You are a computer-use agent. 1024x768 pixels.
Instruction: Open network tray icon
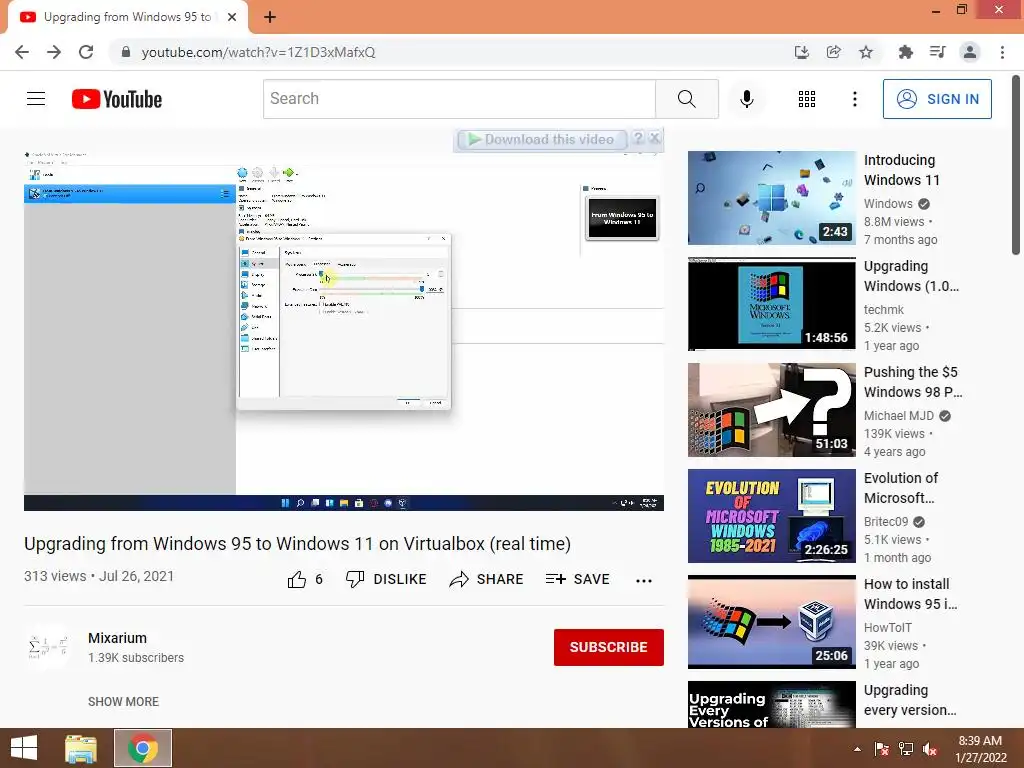coord(906,749)
